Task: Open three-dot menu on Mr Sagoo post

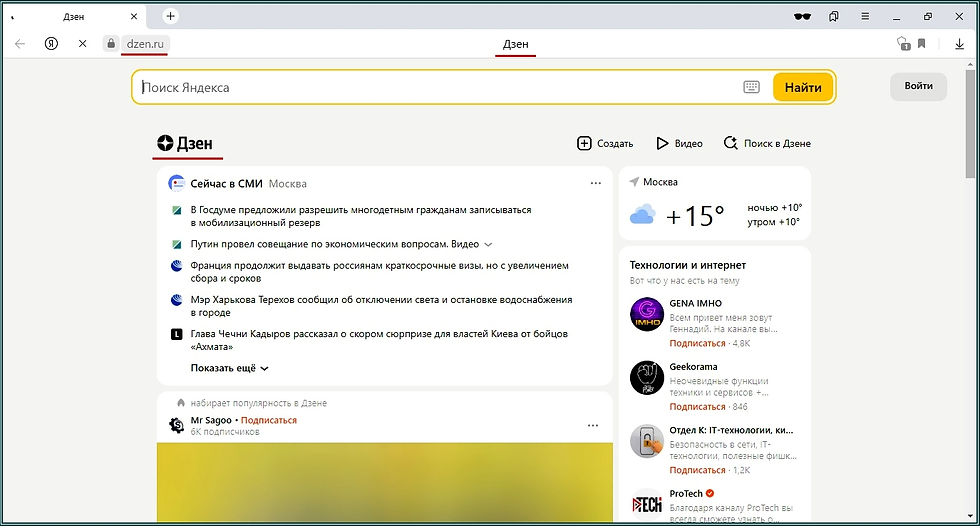Action: (x=592, y=426)
